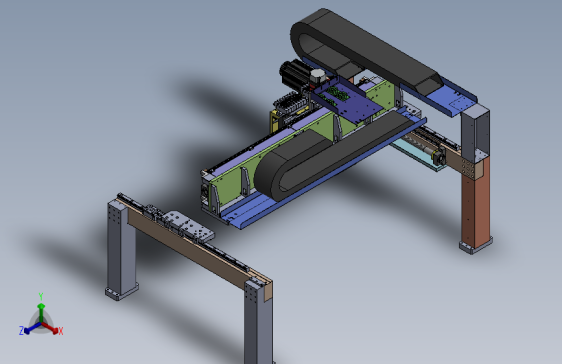
Task: Select the lower black cable drag chain
Action: point(333,154)
